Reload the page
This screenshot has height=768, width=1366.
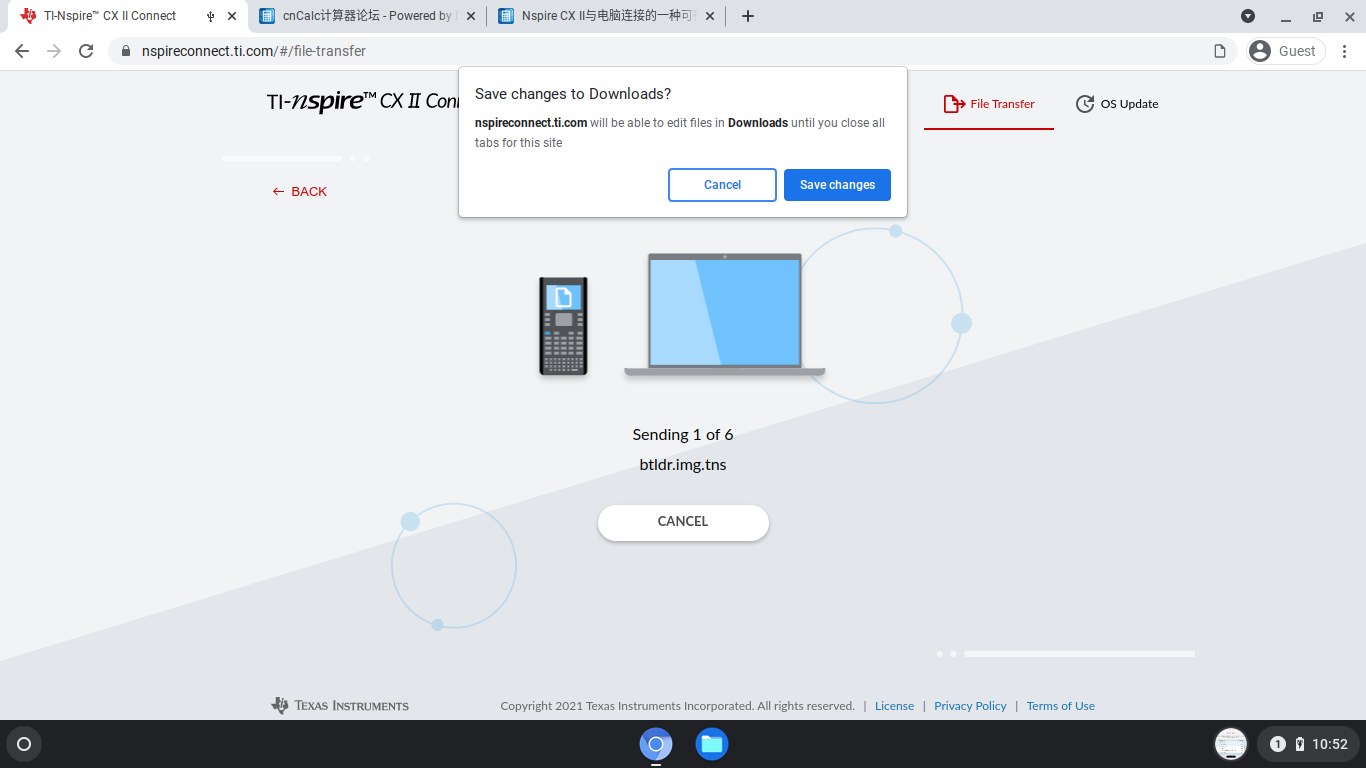86,51
